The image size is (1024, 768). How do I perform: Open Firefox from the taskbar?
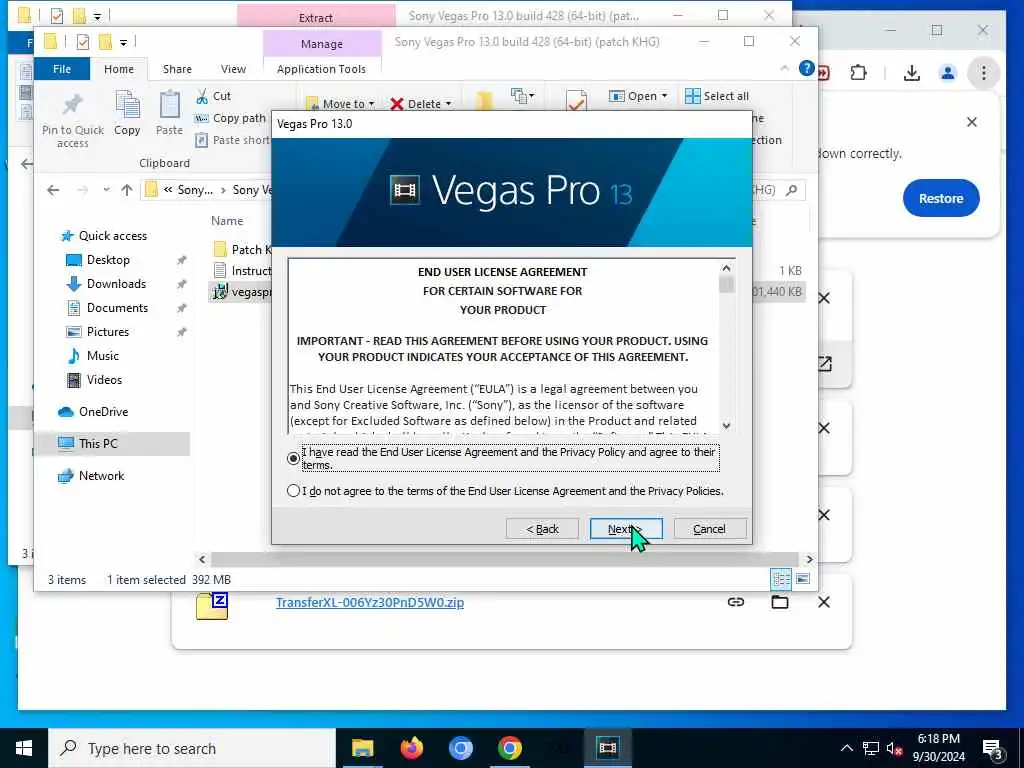pyautogui.click(x=411, y=748)
